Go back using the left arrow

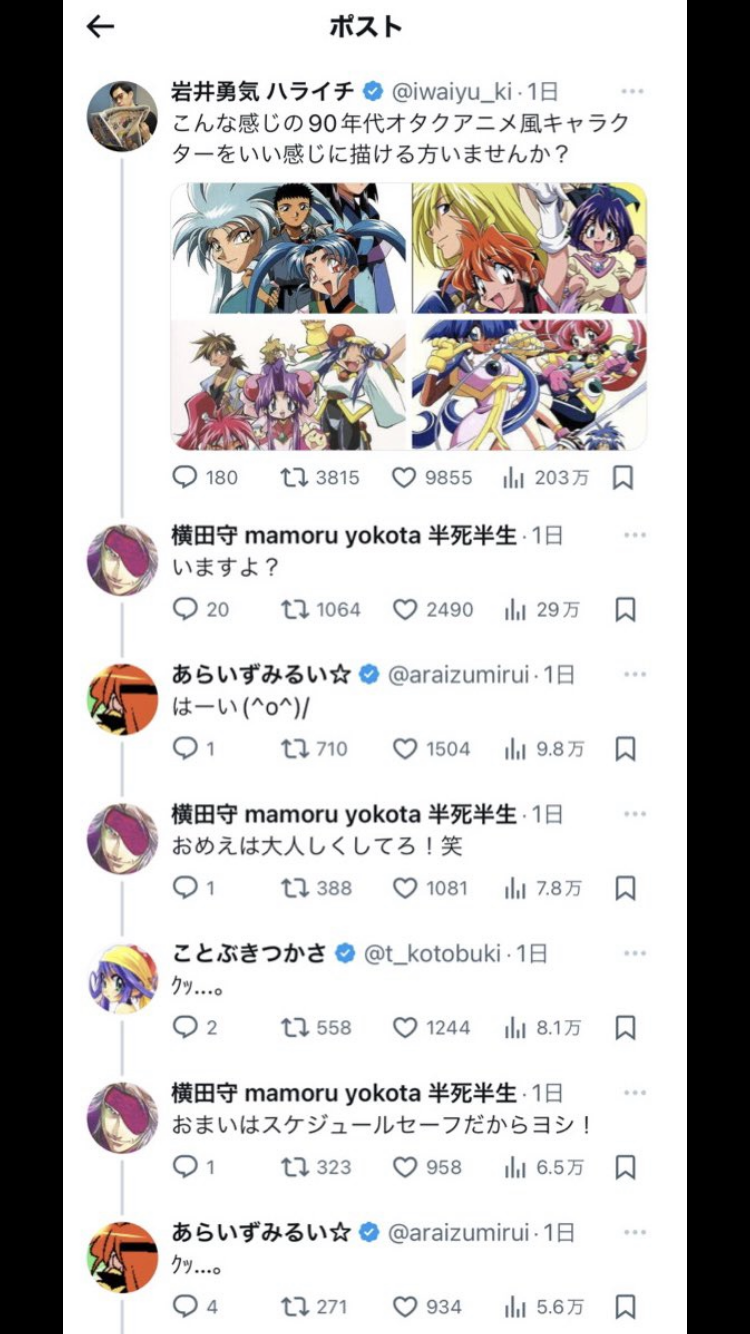(101, 27)
